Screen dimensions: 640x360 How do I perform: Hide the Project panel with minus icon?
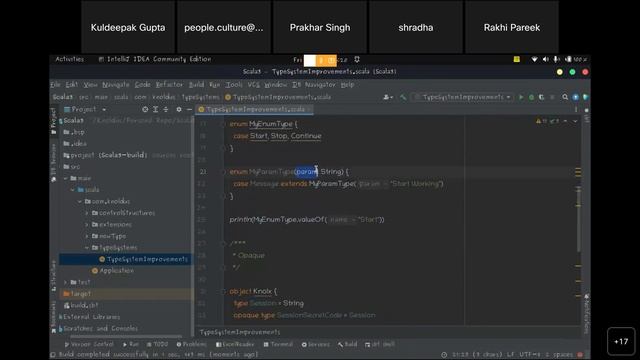coord(189,109)
